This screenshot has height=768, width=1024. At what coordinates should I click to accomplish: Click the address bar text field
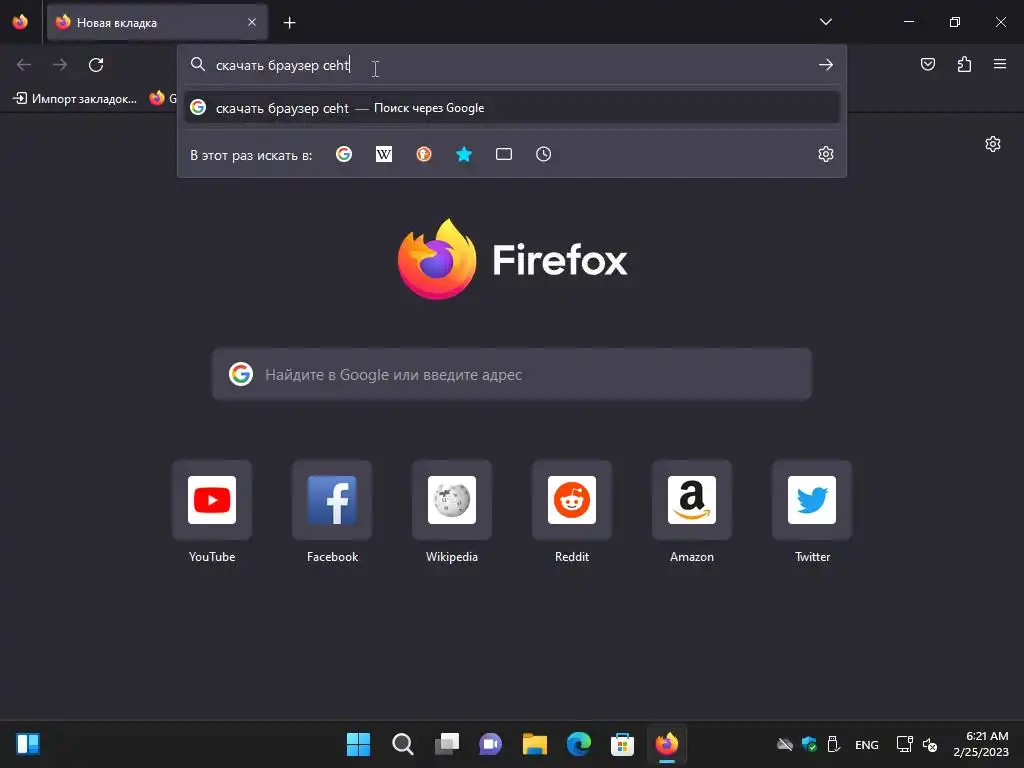512,65
